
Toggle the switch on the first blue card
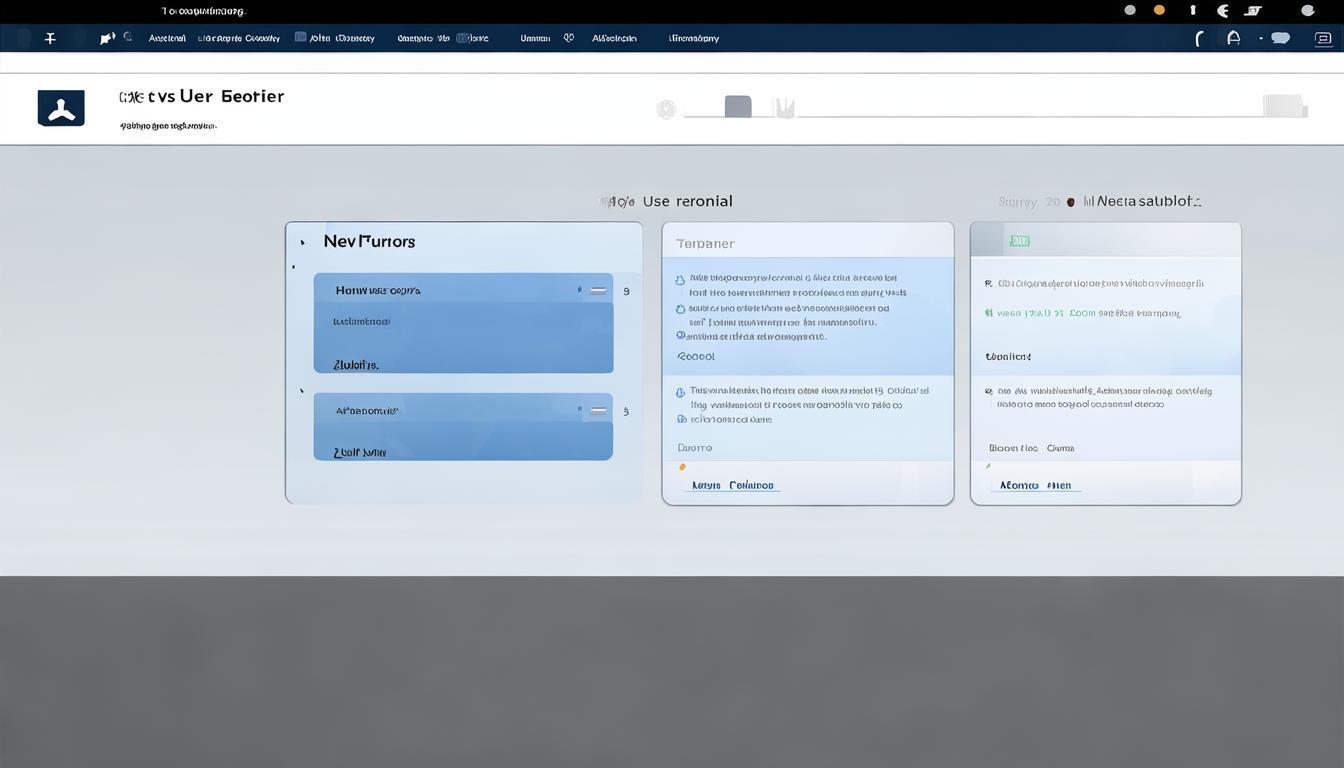[598, 291]
